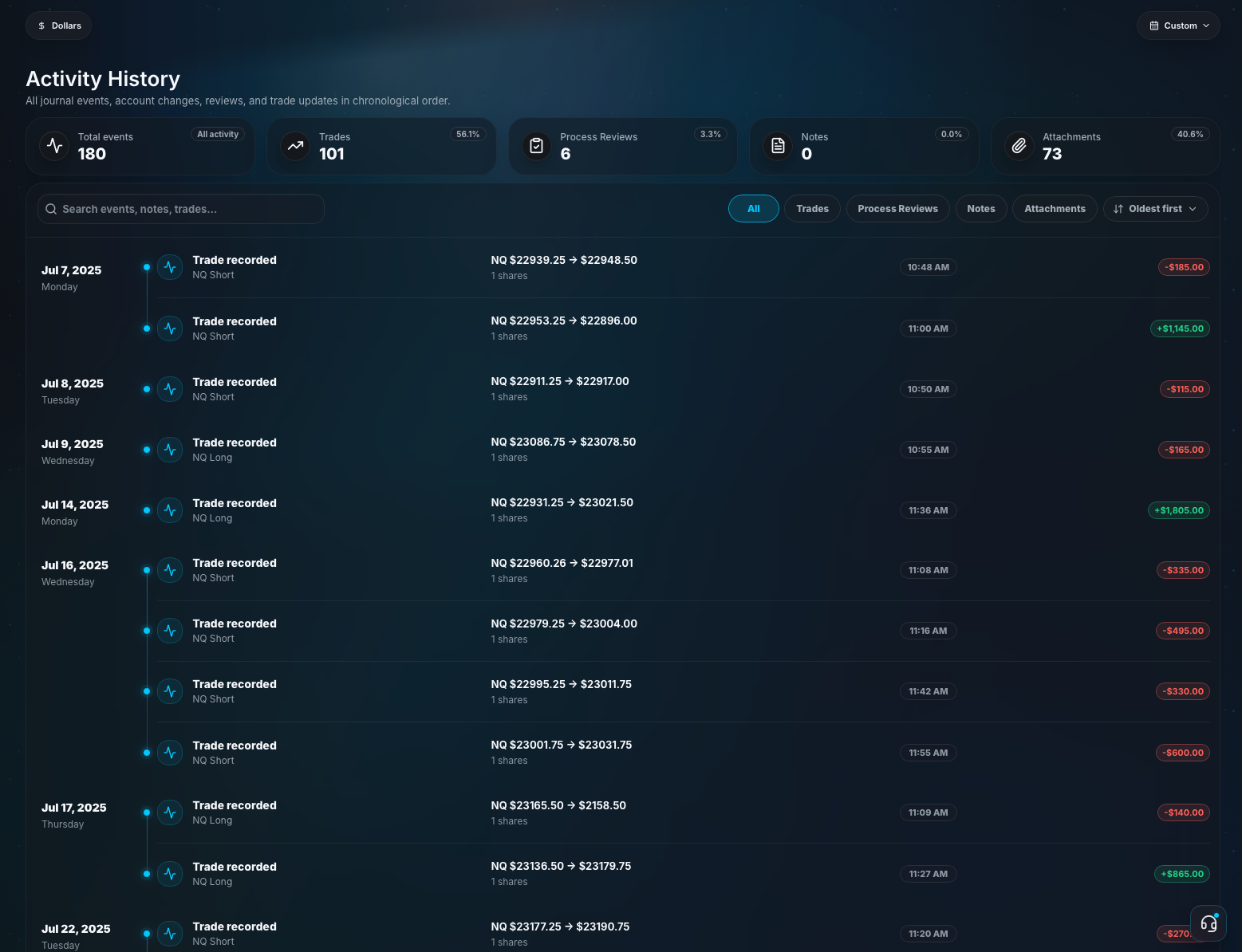Click pulse icon of 11:09 AM trade
The height and width of the screenshot is (952, 1242).
tap(170, 812)
